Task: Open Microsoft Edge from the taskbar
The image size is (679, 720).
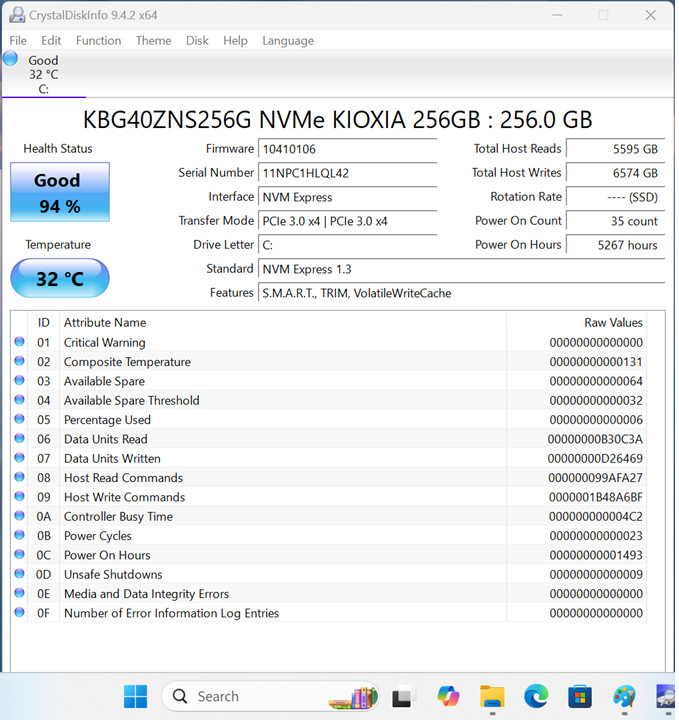Action: pos(536,696)
